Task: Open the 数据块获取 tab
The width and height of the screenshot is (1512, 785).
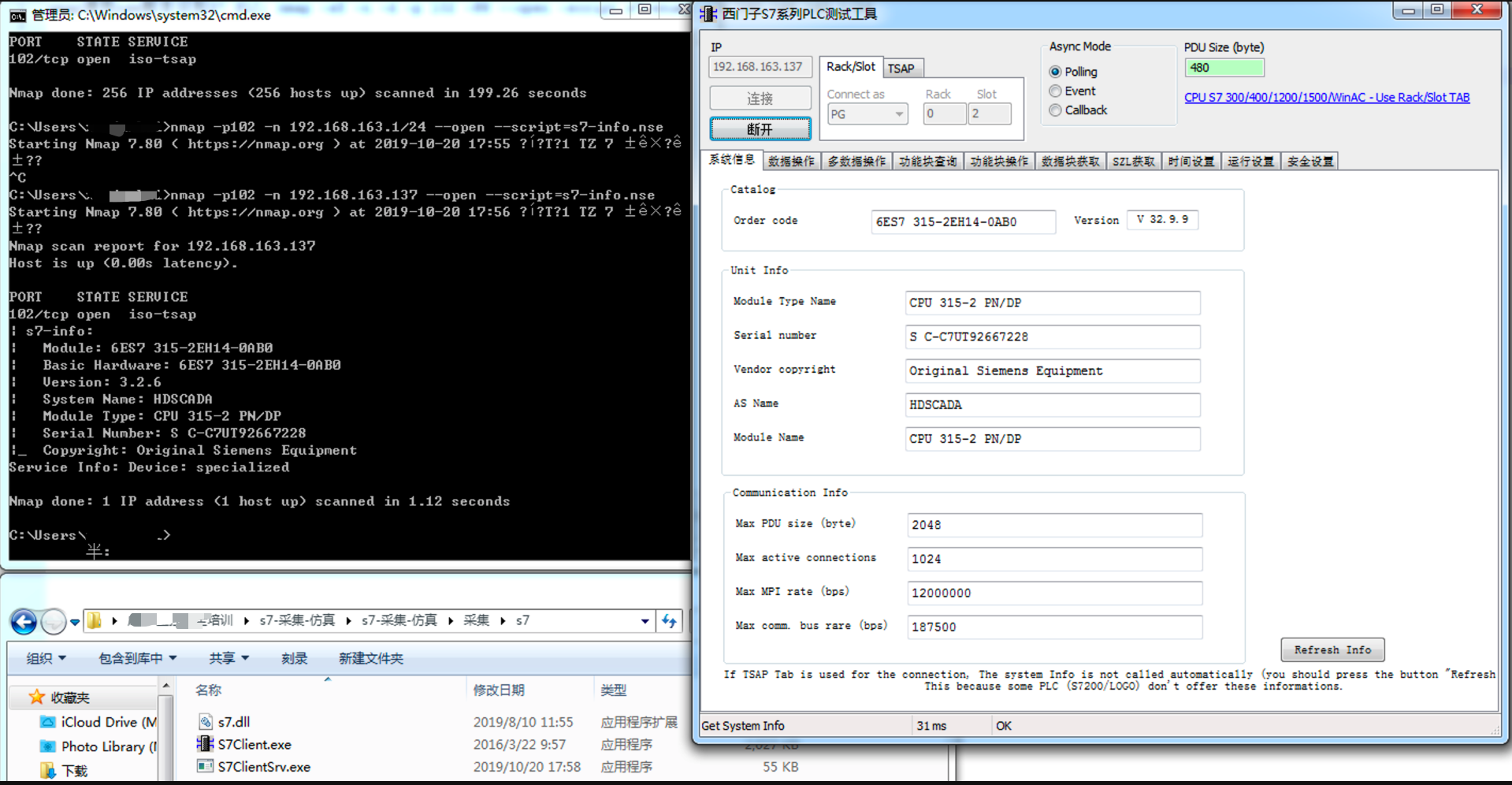Action: click(1070, 162)
